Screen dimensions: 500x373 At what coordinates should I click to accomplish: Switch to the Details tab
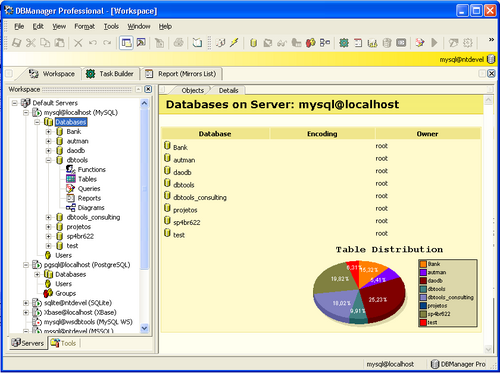coord(228,90)
